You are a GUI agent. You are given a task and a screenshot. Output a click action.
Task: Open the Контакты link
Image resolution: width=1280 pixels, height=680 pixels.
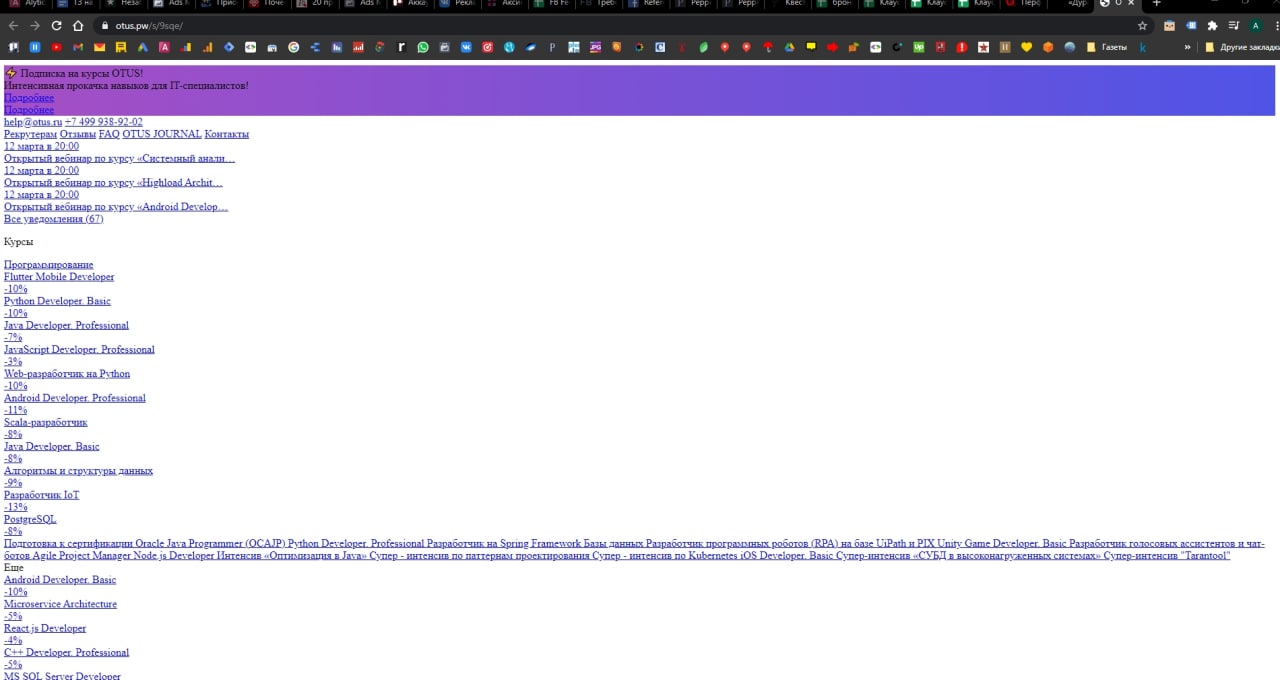coord(227,134)
